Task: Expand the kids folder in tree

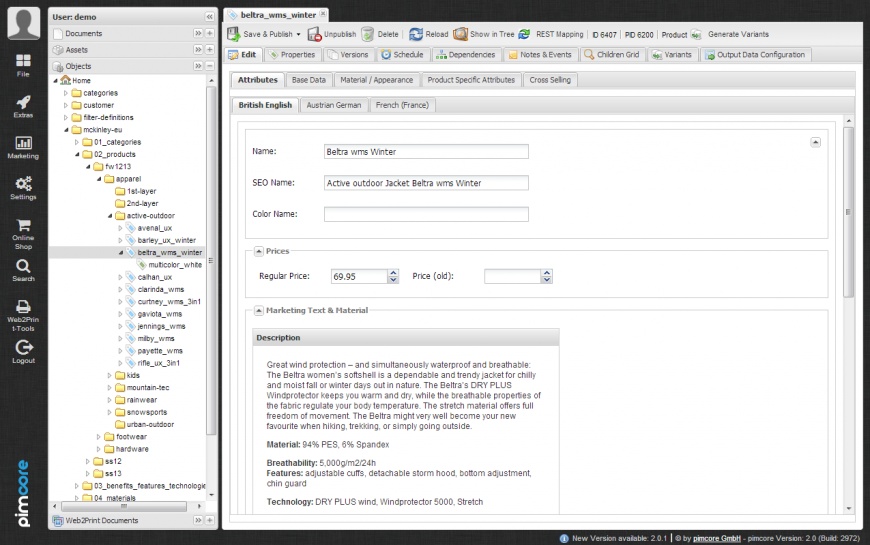Action: click(x=109, y=375)
